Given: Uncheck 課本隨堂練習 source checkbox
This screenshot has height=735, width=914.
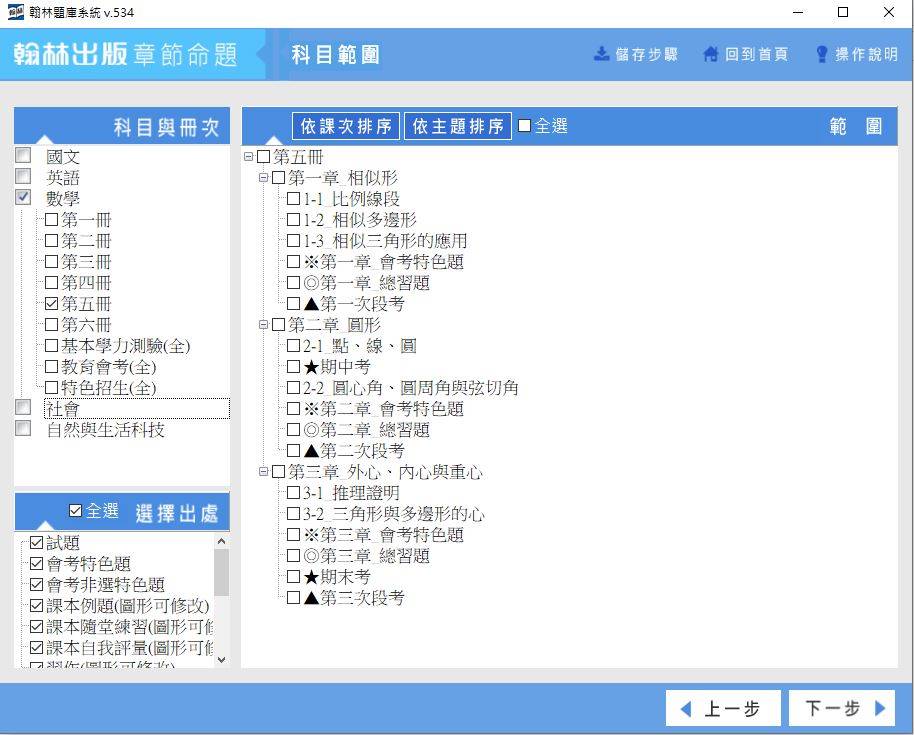Looking at the screenshot, I should pyautogui.click(x=37, y=627).
